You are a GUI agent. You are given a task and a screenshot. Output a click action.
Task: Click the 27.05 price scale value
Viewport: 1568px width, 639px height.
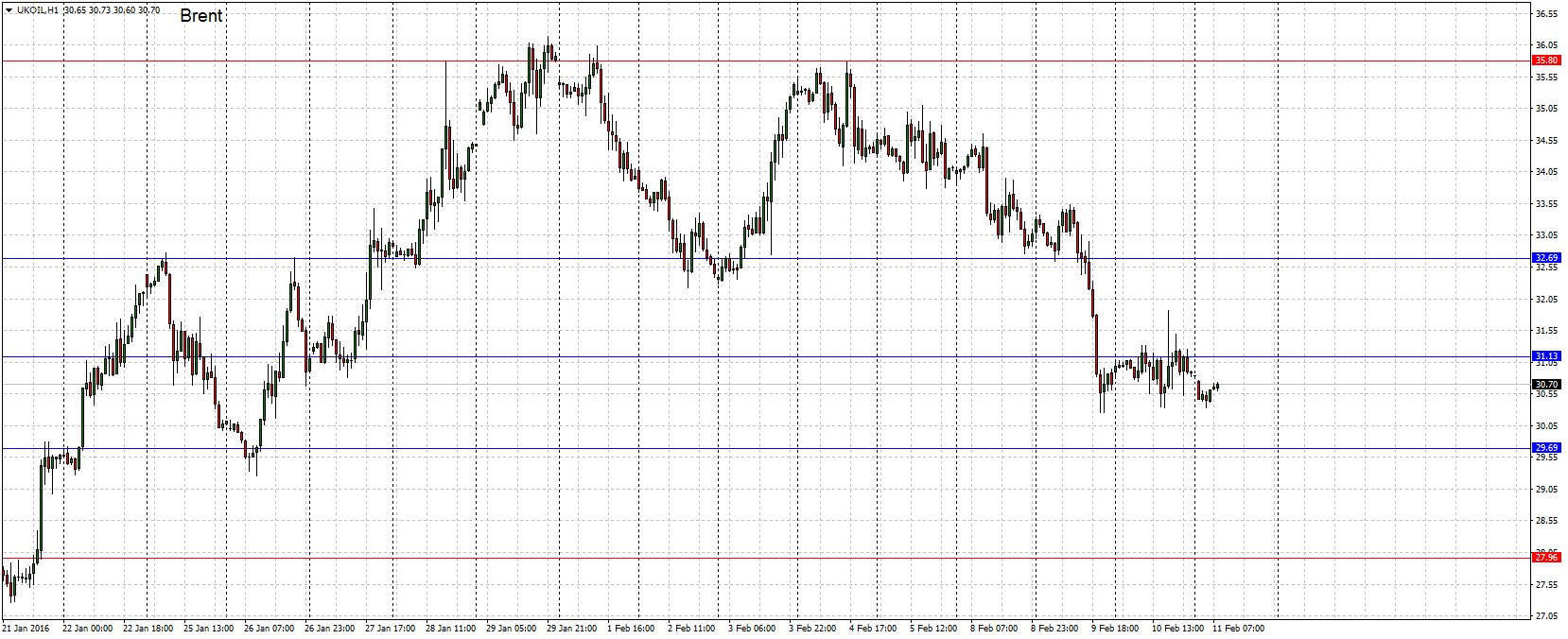[1546, 616]
